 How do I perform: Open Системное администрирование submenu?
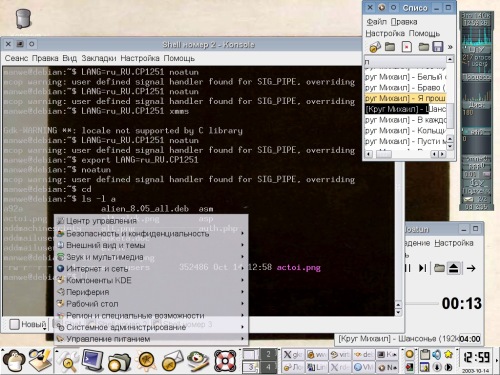click(151, 327)
